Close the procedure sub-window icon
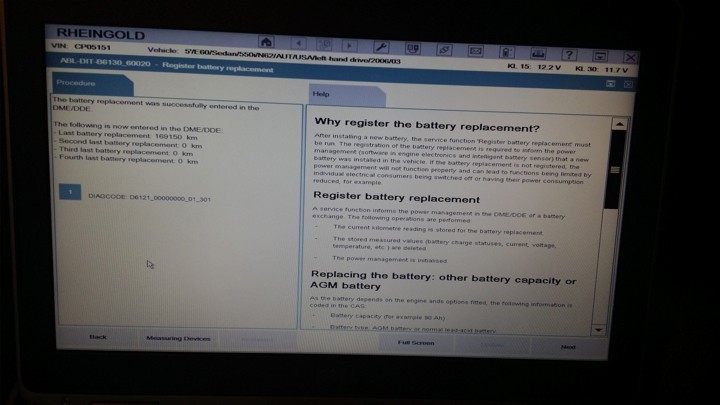 (628, 84)
